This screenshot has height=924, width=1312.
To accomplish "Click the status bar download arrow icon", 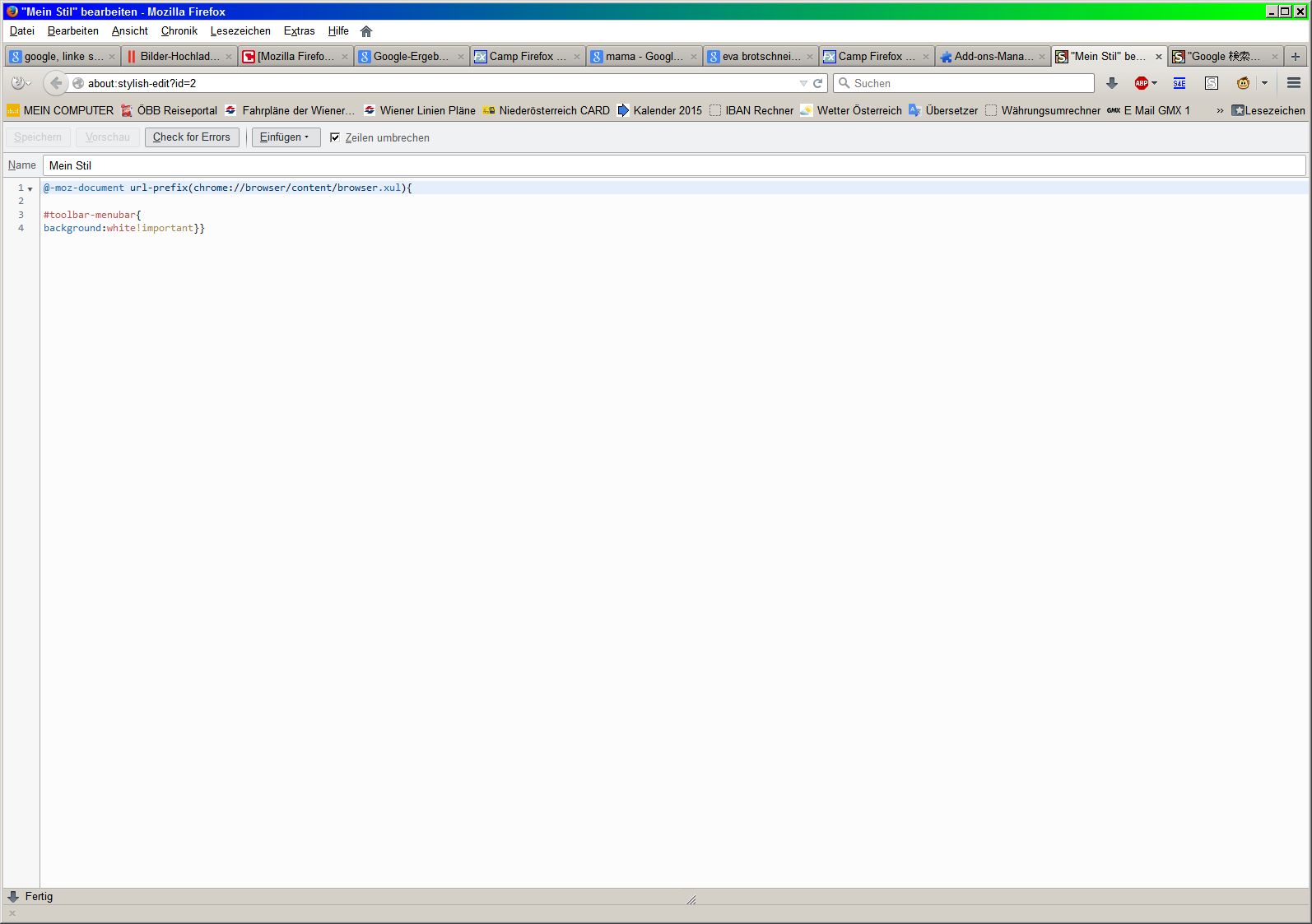I will 13,897.
